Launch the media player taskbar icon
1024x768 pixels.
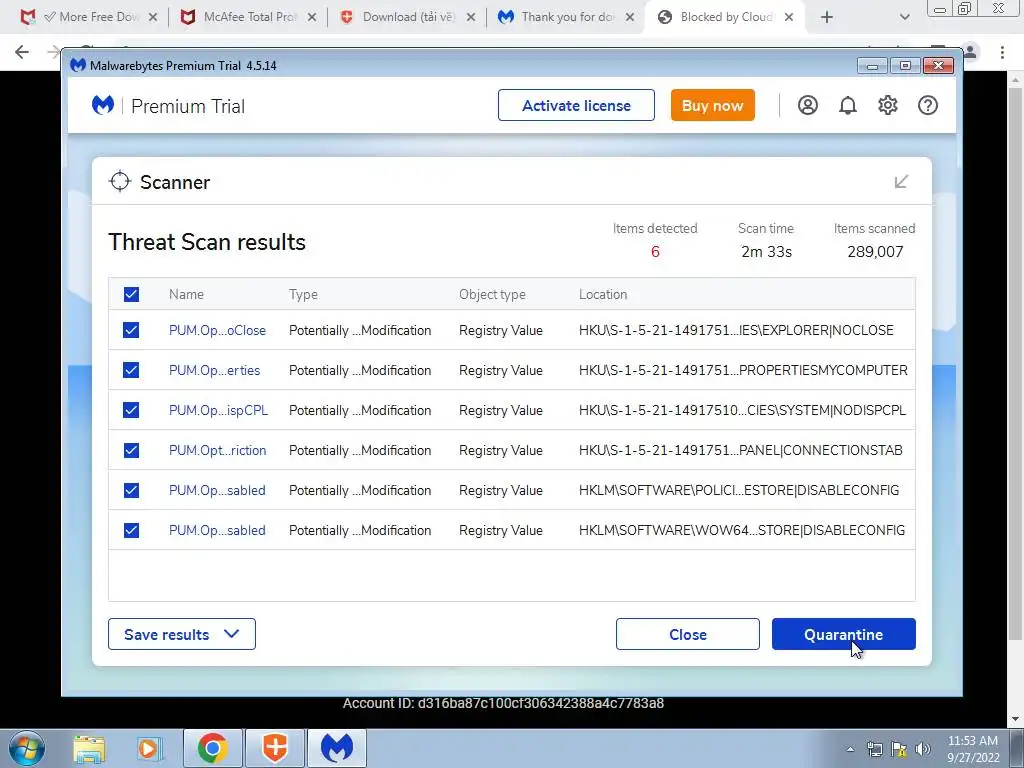point(148,748)
